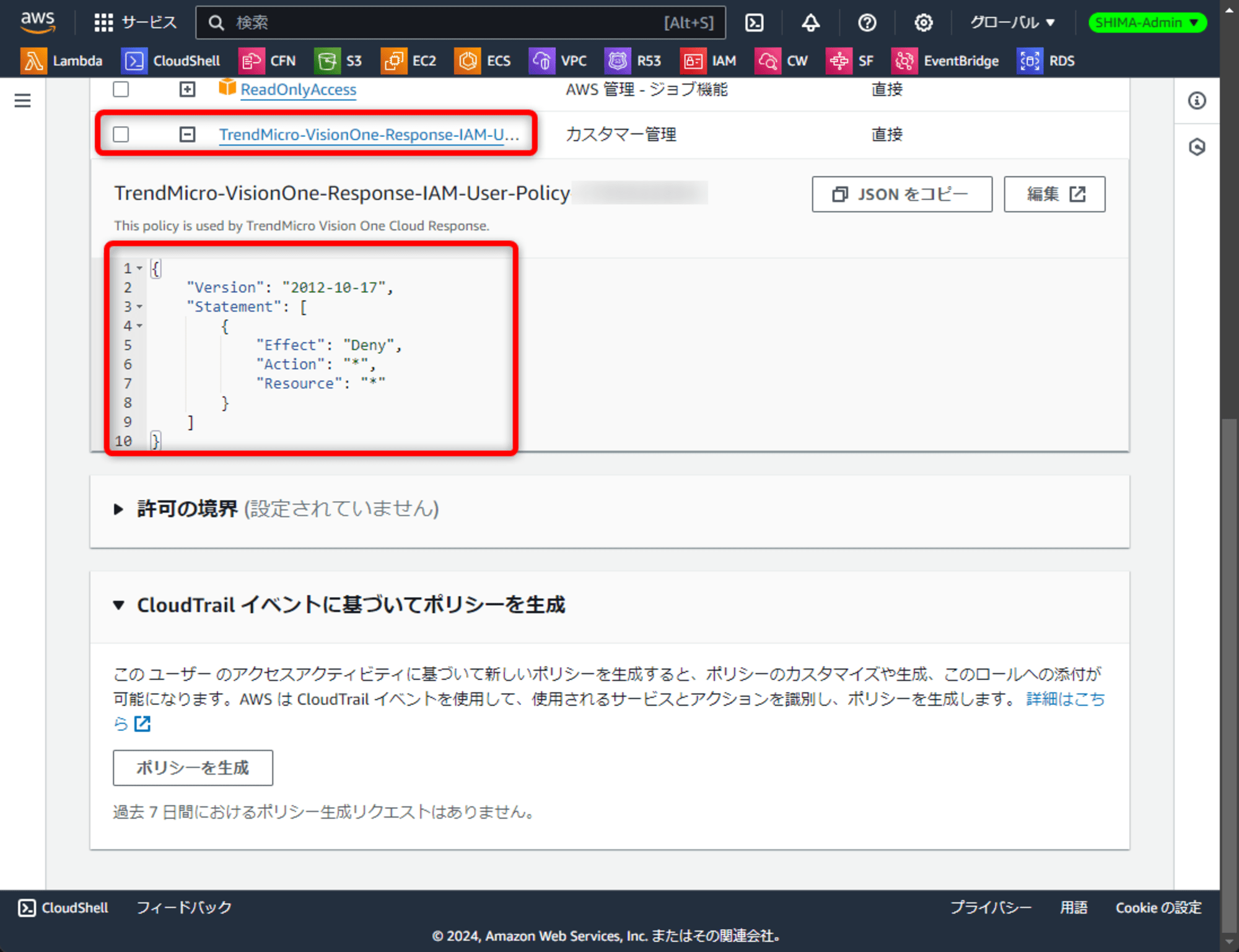Open the IAM shortcut
The width and height of the screenshot is (1239, 952).
click(x=708, y=61)
